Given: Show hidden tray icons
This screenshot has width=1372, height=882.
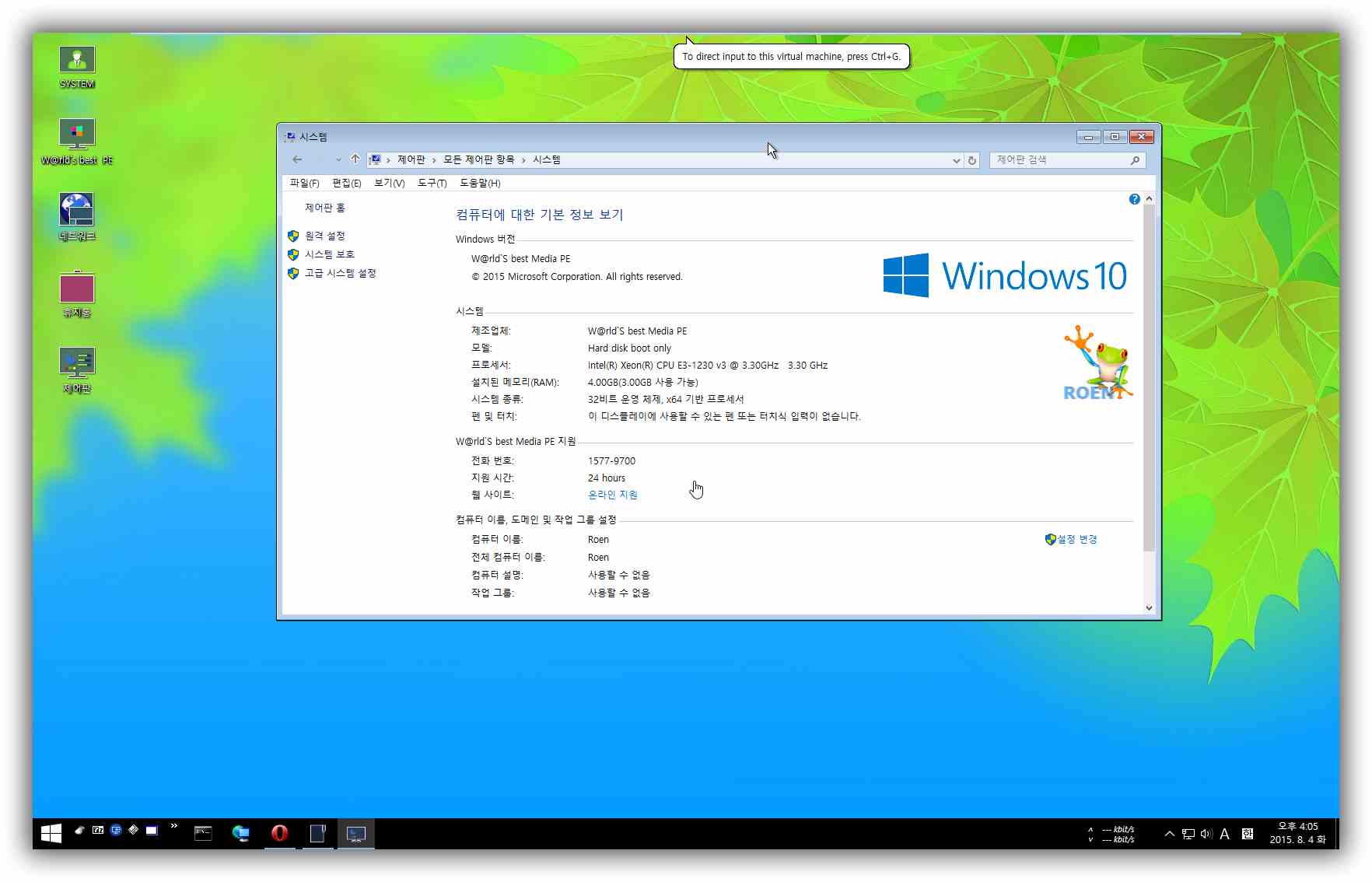Looking at the screenshot, I should click(x=1169, y=834).
